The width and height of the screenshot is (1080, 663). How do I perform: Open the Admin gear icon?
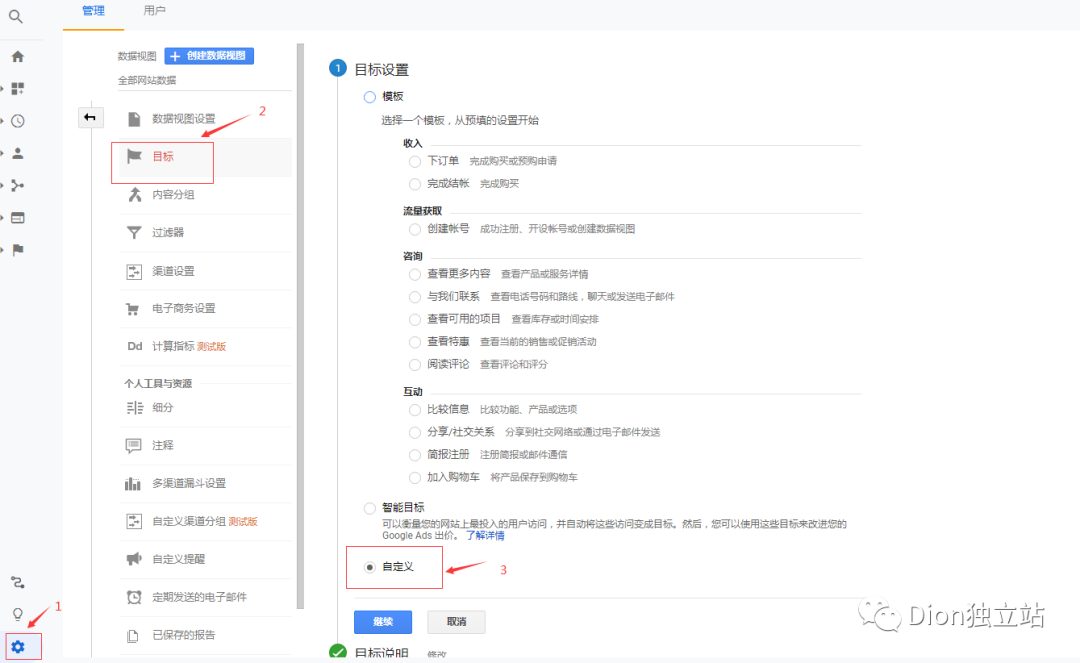(x=18, y=647)
